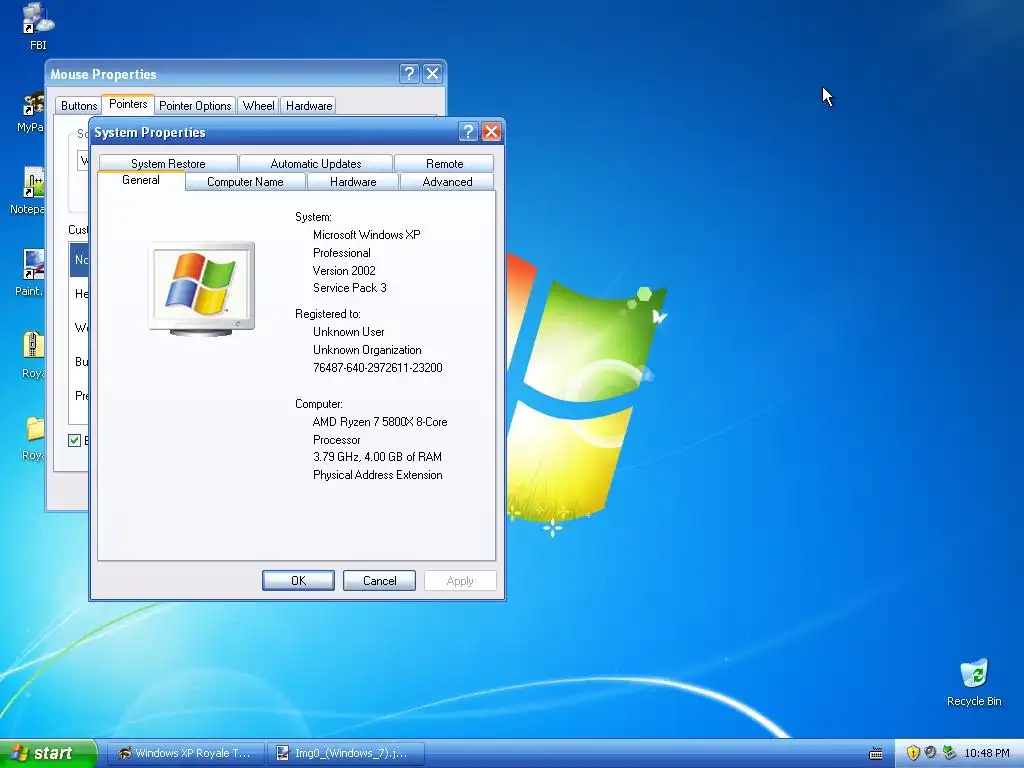Screen dimensions: 1024x768
Task: Switch to the Automatic Updates tab
Action: point(315,163)
